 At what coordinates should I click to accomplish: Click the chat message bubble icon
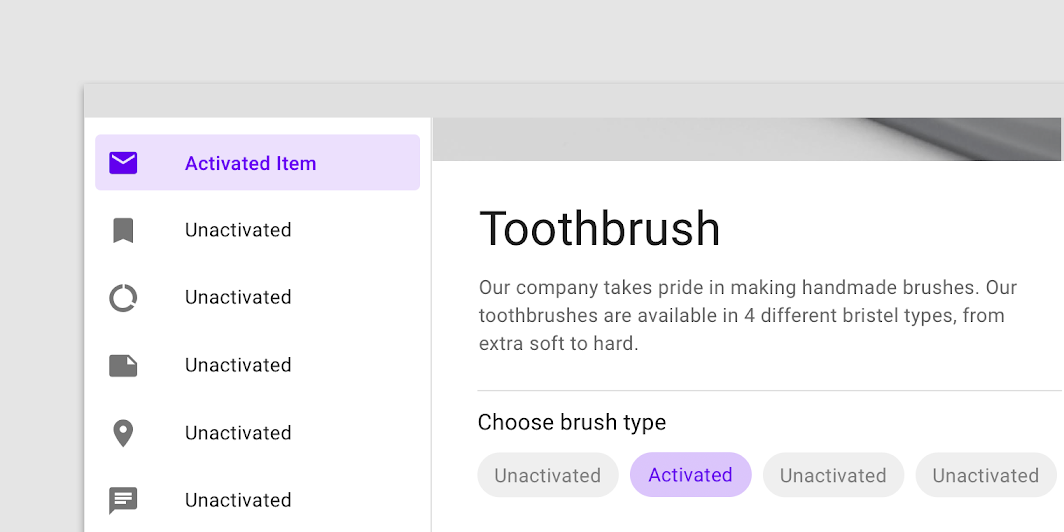click(x=123, y=501)
